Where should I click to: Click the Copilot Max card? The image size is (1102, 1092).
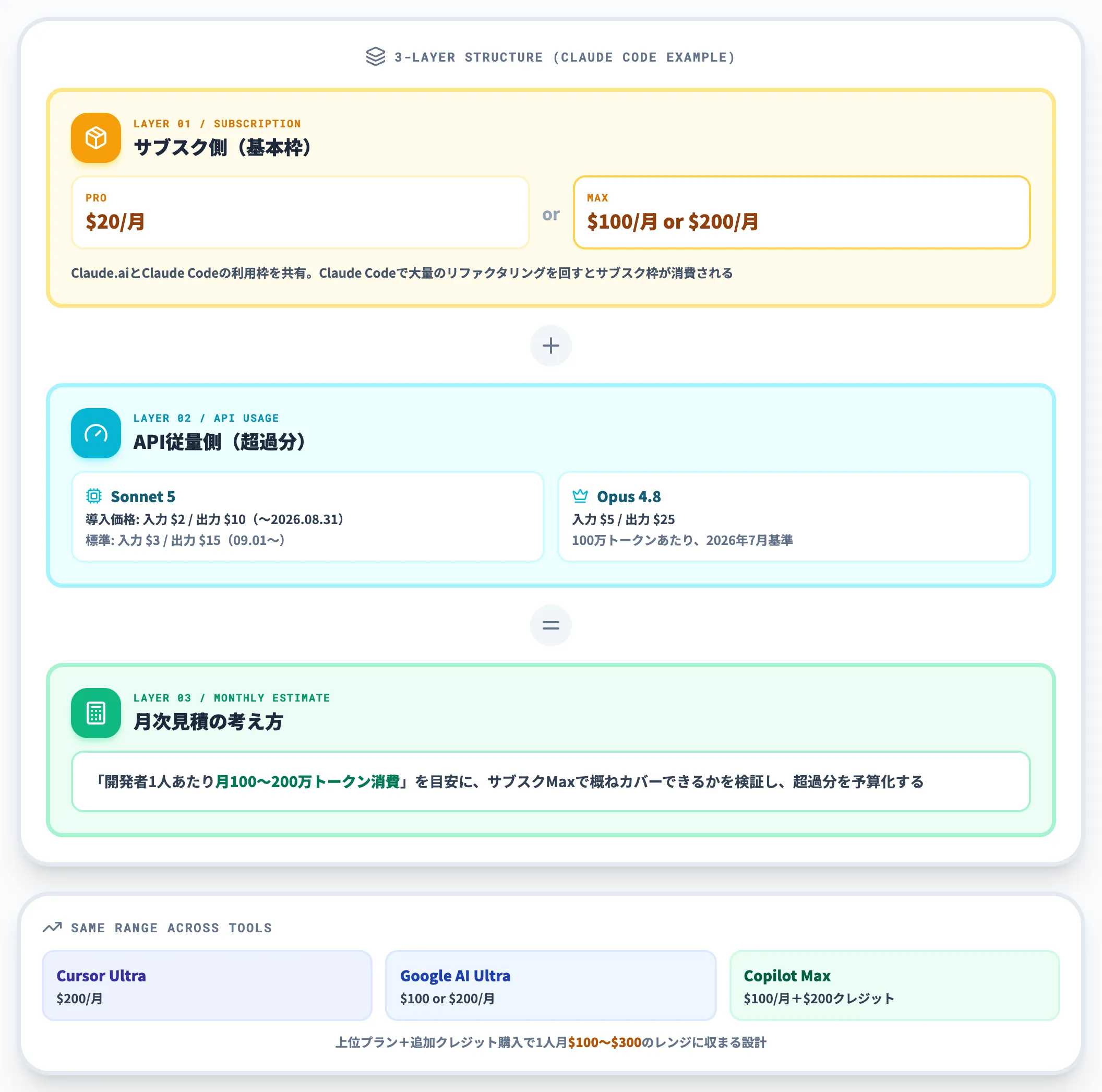click(x=894, y=986)
